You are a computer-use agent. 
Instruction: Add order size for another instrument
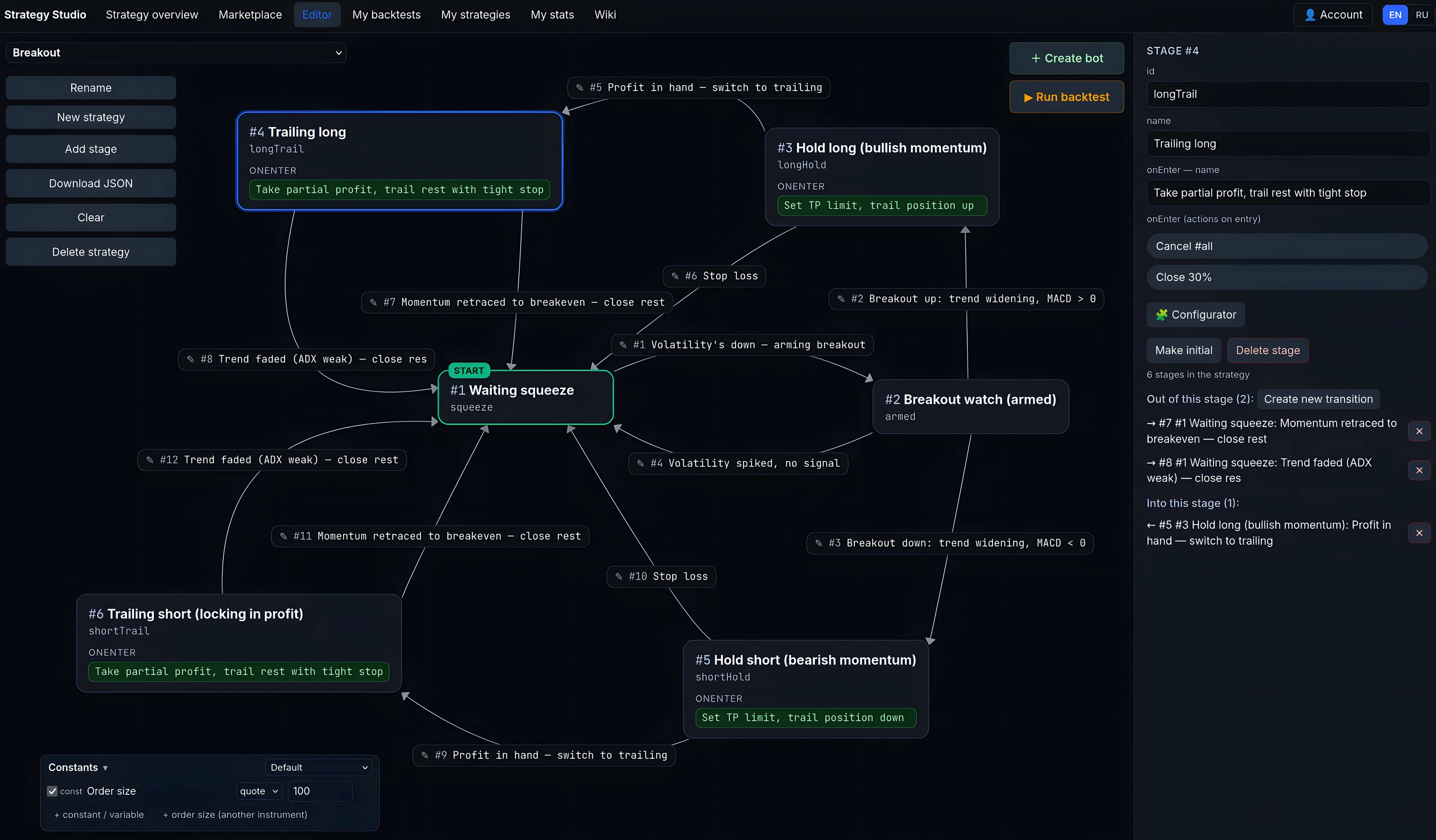pyautogui.click(x=235, y=815)
